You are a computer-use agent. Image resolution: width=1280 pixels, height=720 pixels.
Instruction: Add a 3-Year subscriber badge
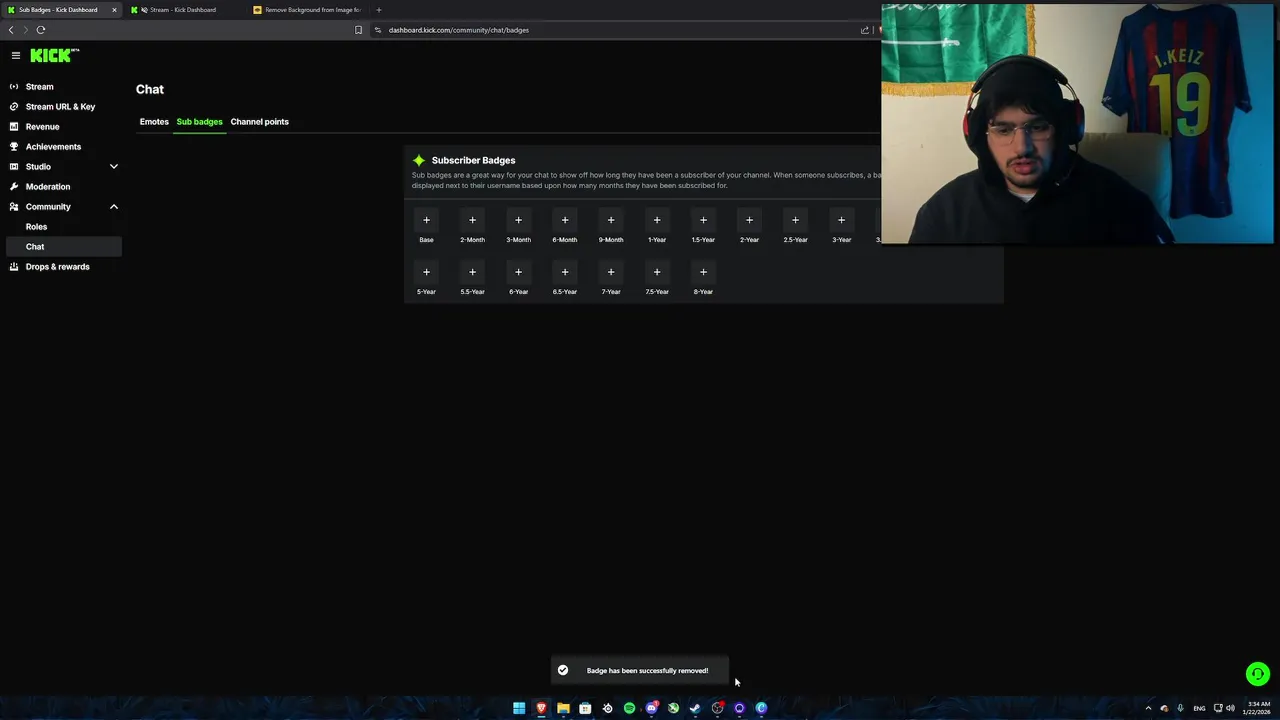pyautogui.click(x=841, y=220)
